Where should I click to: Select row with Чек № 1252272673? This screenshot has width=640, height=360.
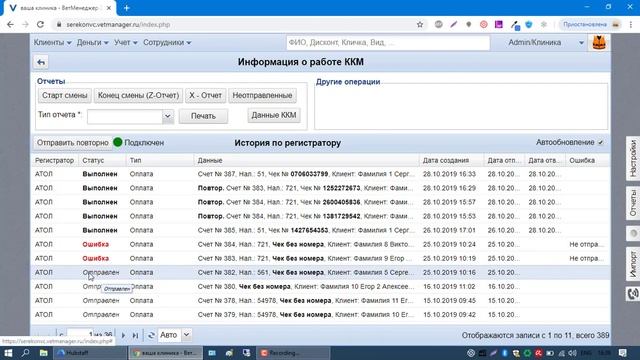pos(321,188)
